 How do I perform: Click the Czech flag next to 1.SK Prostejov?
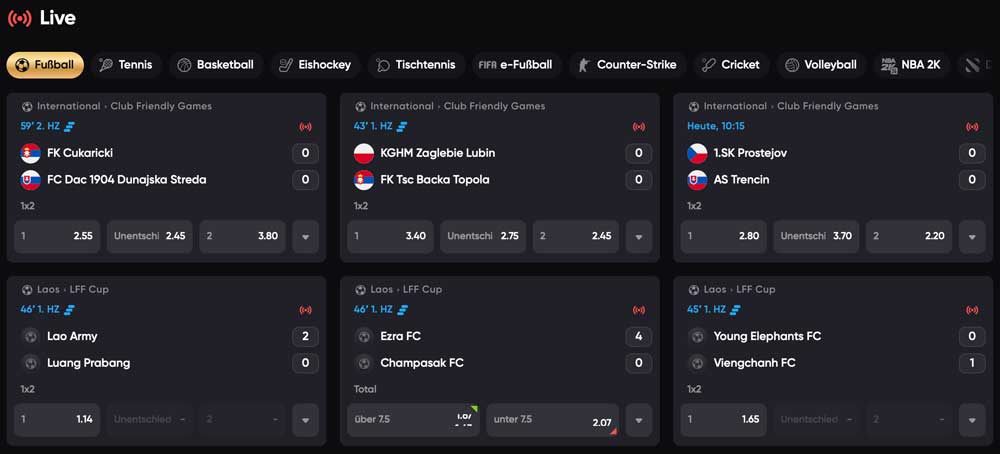(x=697, y=153)
